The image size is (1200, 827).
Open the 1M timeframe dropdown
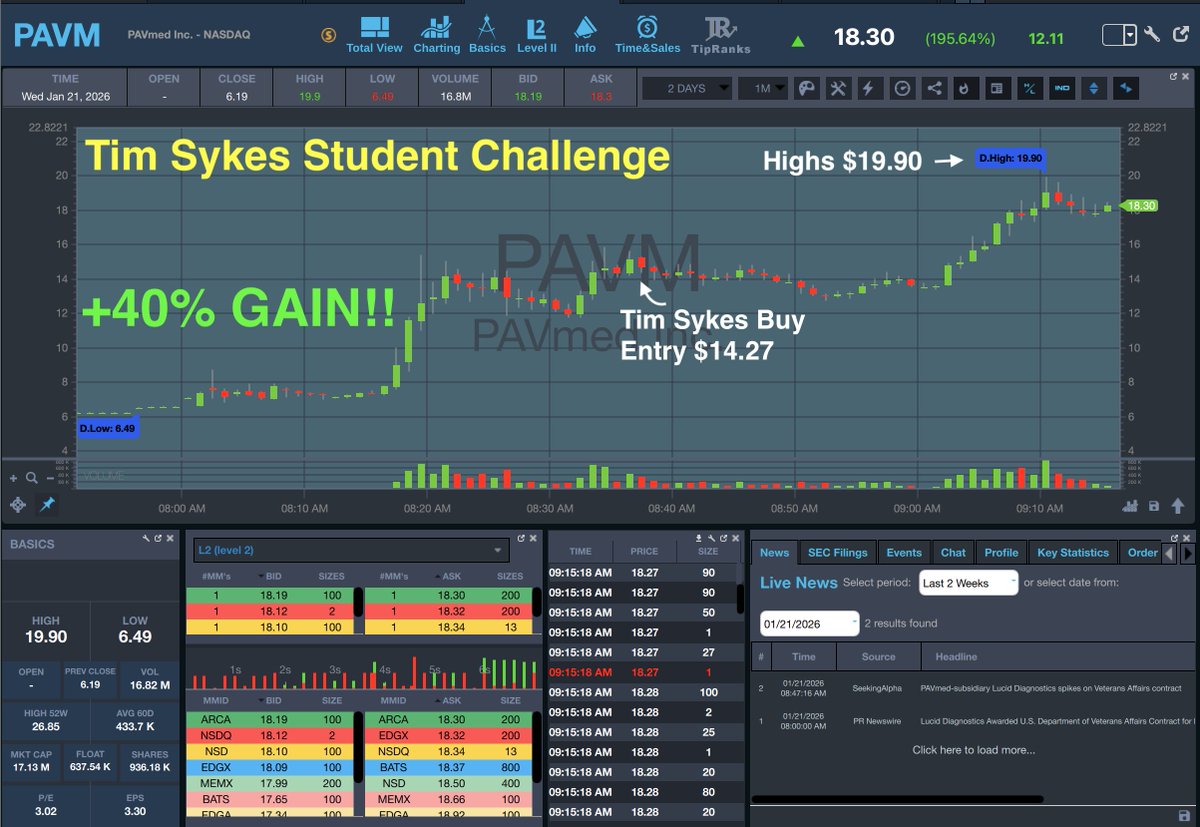pyautogui.click(x=762, y=88)
